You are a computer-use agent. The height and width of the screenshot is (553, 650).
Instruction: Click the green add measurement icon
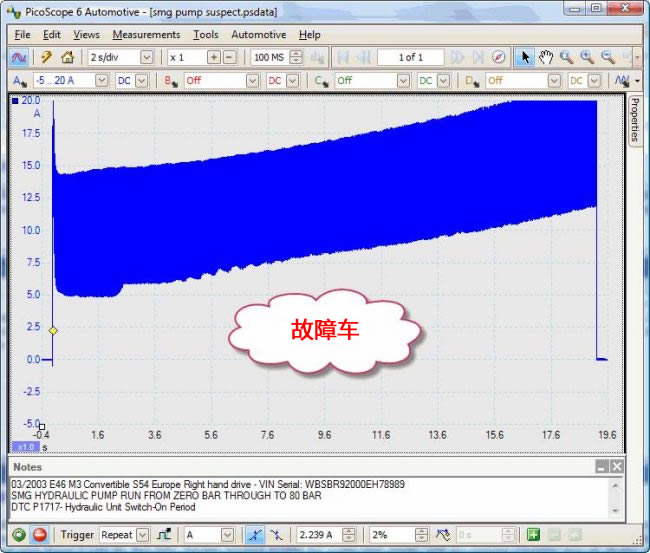click(533, 535)
